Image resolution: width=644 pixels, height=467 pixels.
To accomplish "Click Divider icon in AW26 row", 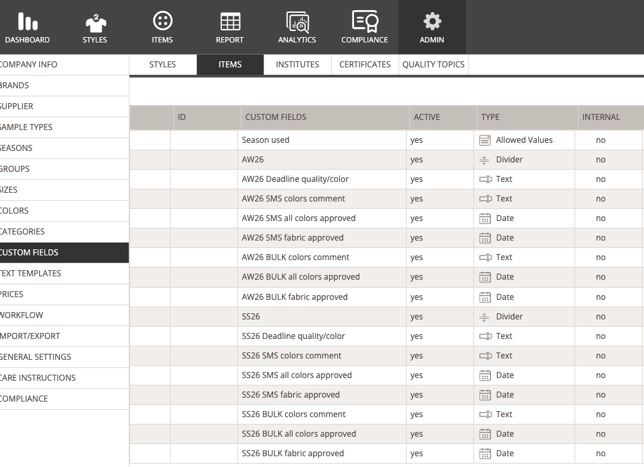I will click(484, 160).
